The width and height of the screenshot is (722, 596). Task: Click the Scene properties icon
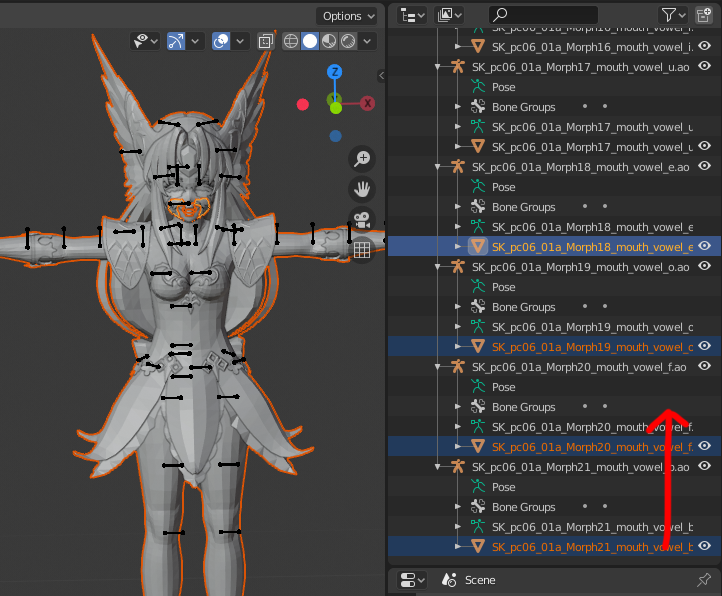448,580
